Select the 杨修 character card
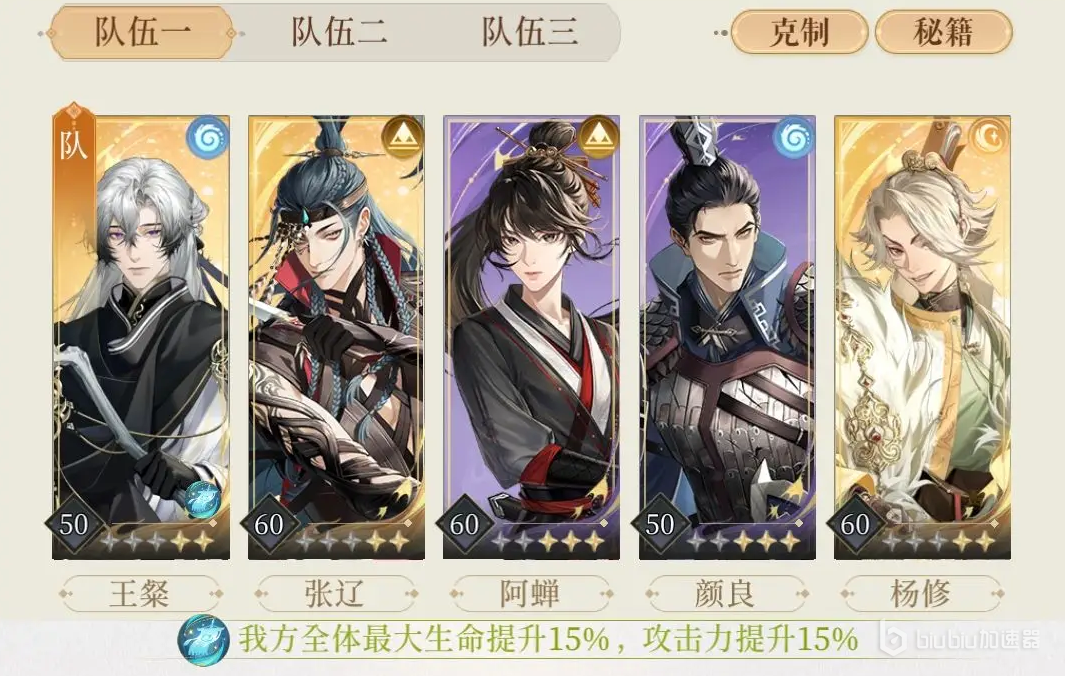This screenshot has width=1065, height=676. [922, 337]
